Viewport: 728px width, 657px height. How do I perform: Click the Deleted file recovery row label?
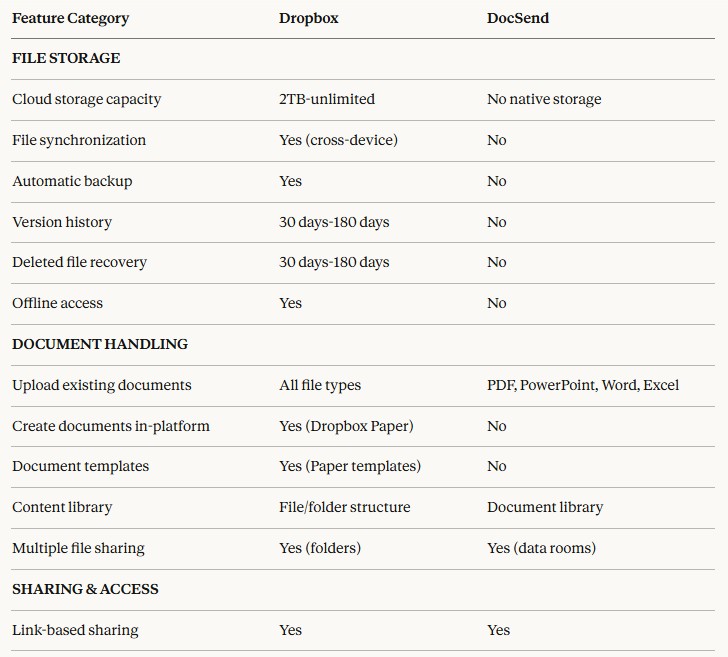(79, 262)
